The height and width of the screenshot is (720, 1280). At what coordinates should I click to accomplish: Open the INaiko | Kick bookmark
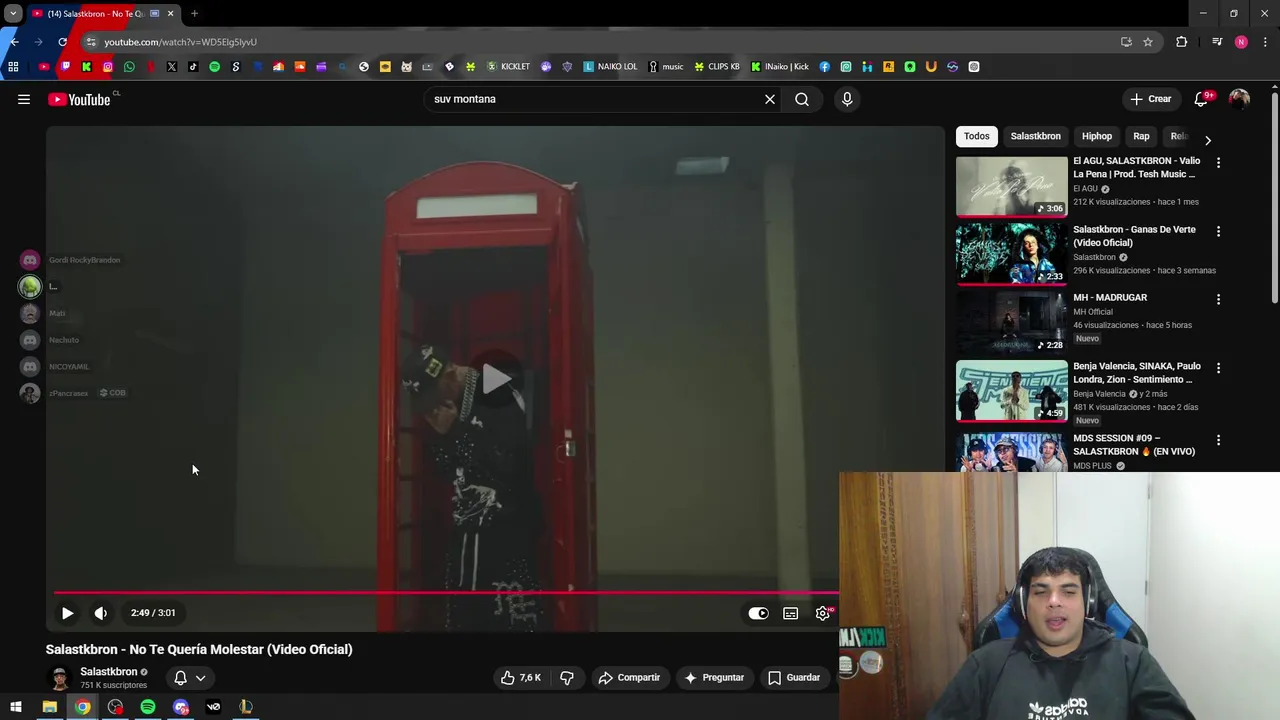pos(780,67)
